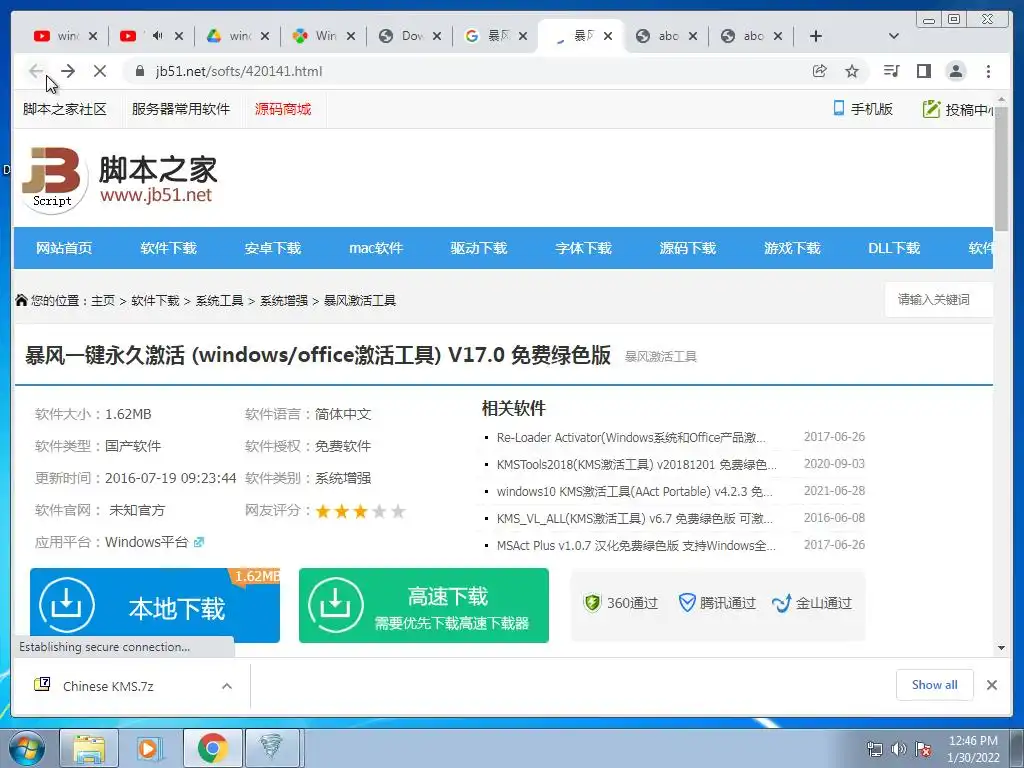Open Re-Loader Activator related software link

tap(631, 437)
